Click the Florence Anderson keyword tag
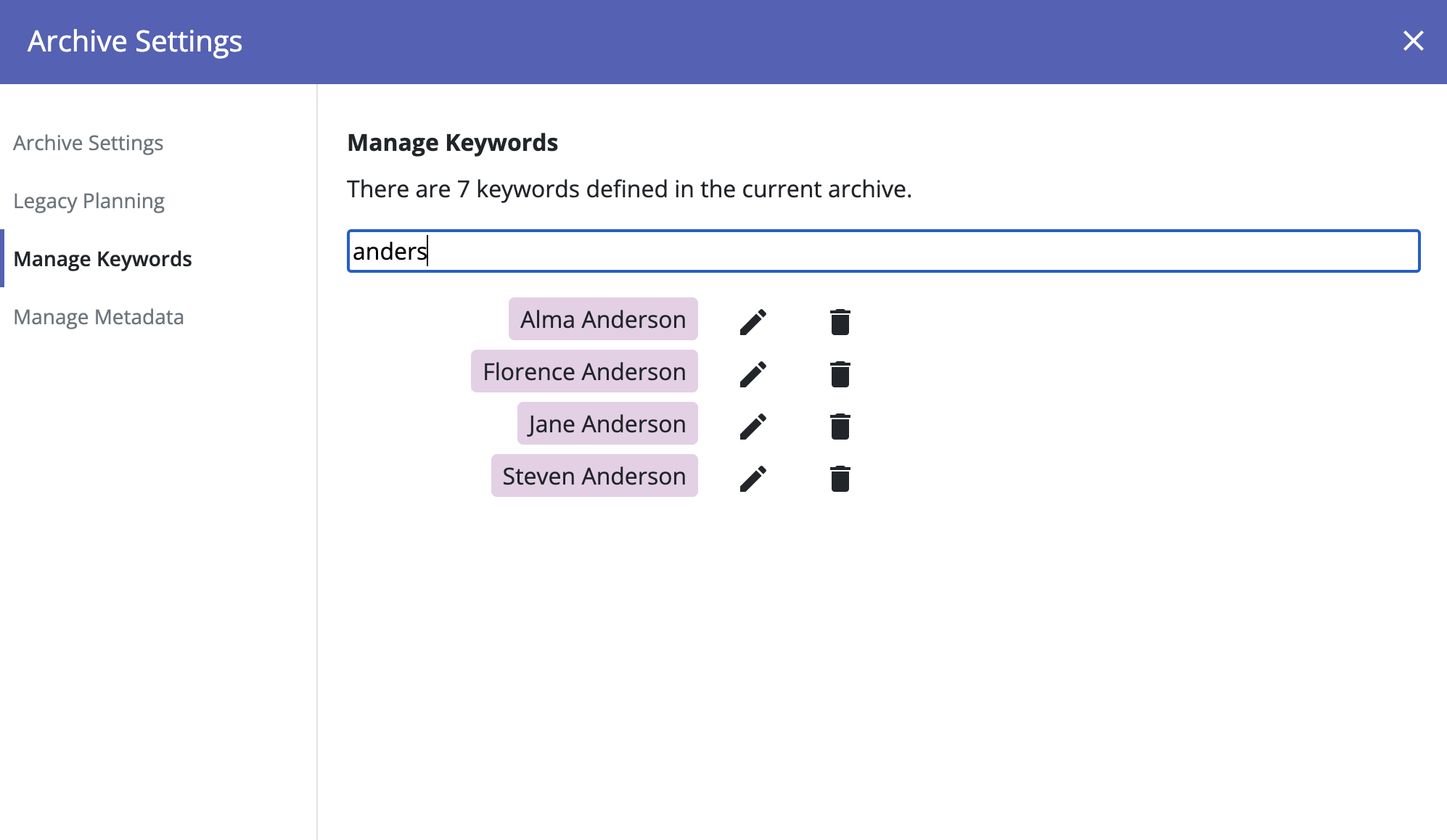 tap(583, 371)
